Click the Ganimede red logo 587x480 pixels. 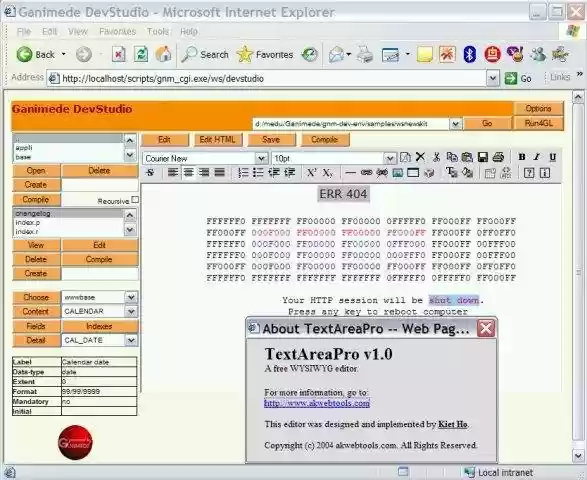point(75,443)
